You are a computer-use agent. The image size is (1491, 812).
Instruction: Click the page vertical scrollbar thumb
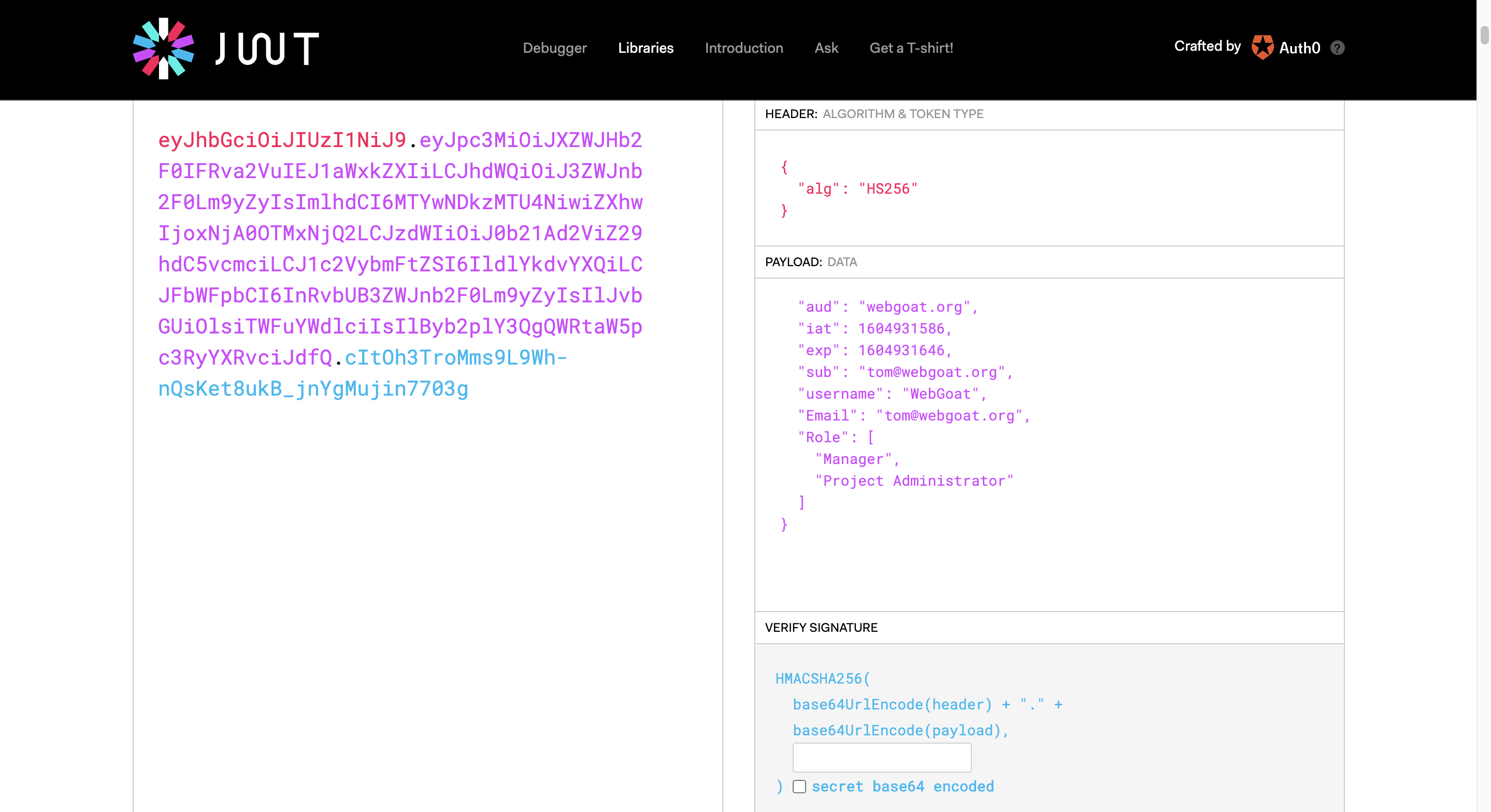point(1485,35)
